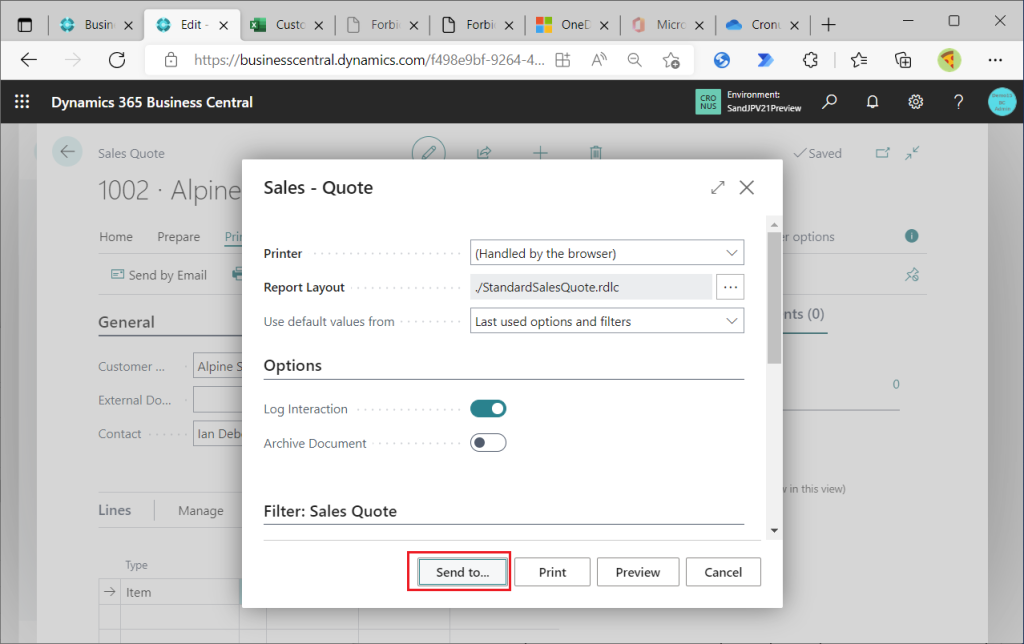
Task: Click the Print button in dialog
Action: [552, 572]
